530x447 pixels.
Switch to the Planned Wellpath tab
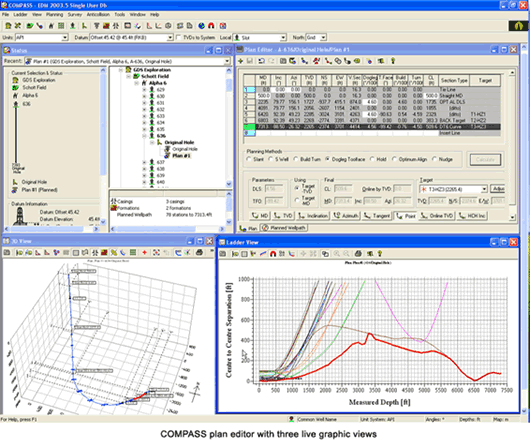coord(284,228)
